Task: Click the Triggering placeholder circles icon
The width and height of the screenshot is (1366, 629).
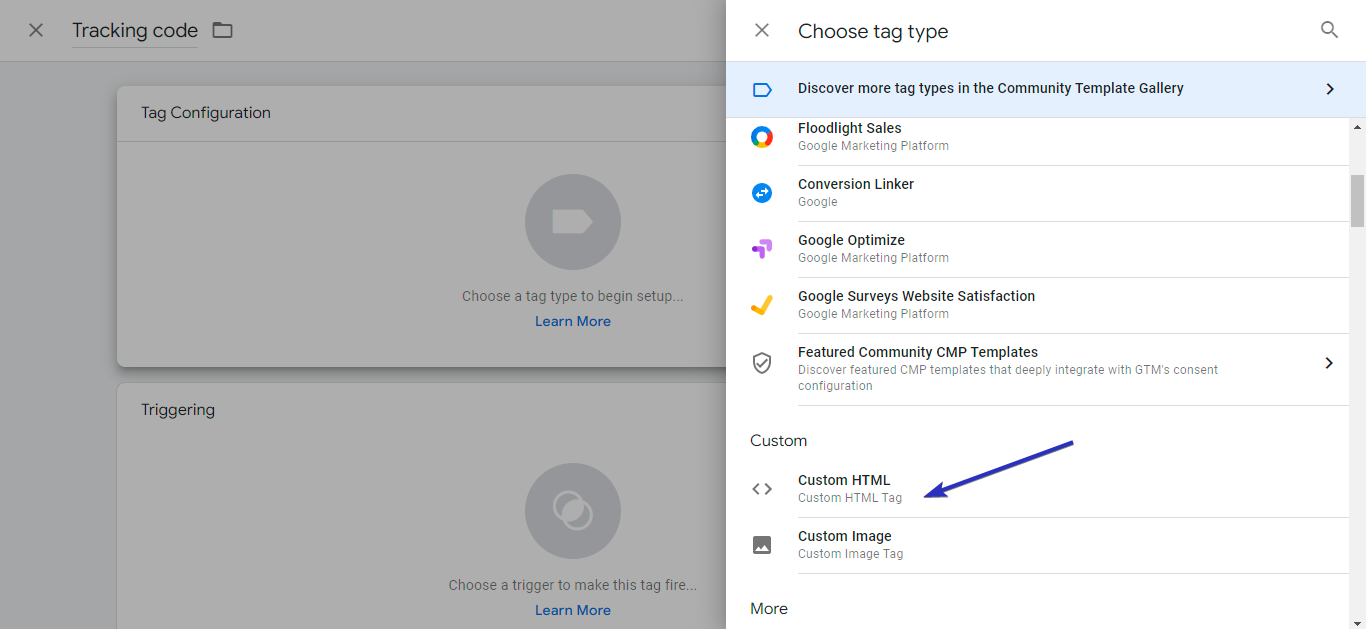Action: point(573,511)
